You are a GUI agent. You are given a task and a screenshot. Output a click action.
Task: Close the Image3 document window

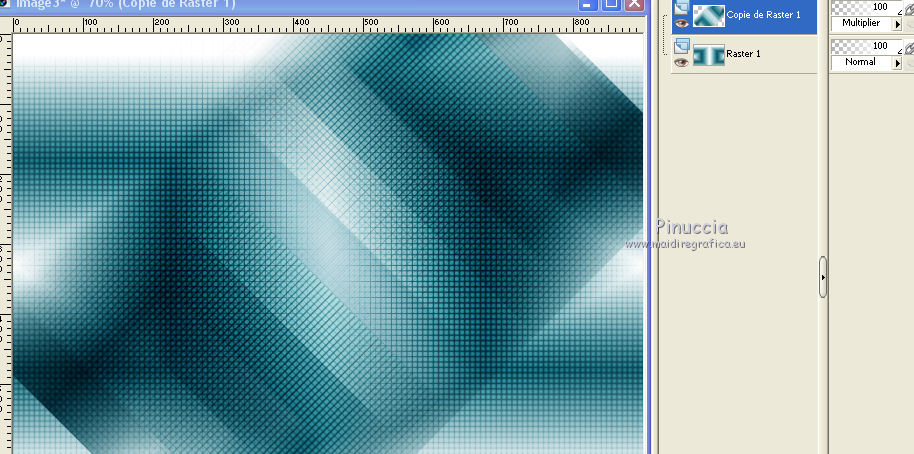[634, 4]
